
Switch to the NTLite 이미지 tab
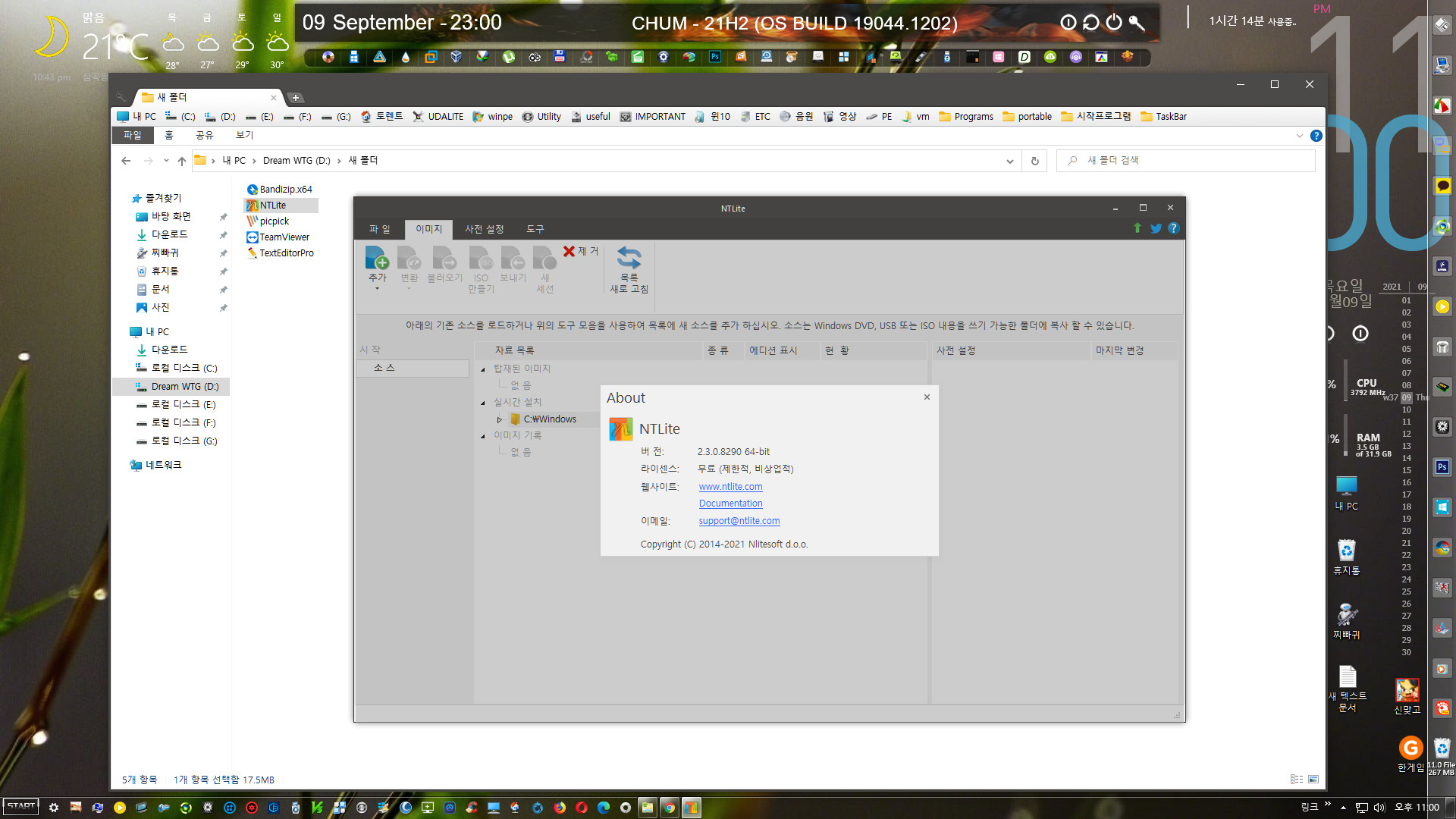(428, 229)
